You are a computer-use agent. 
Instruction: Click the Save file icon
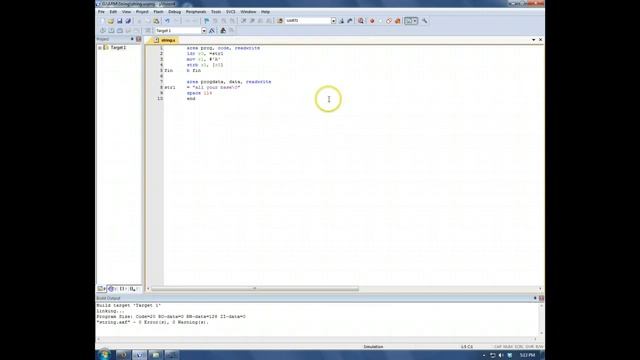coord(119,21)
